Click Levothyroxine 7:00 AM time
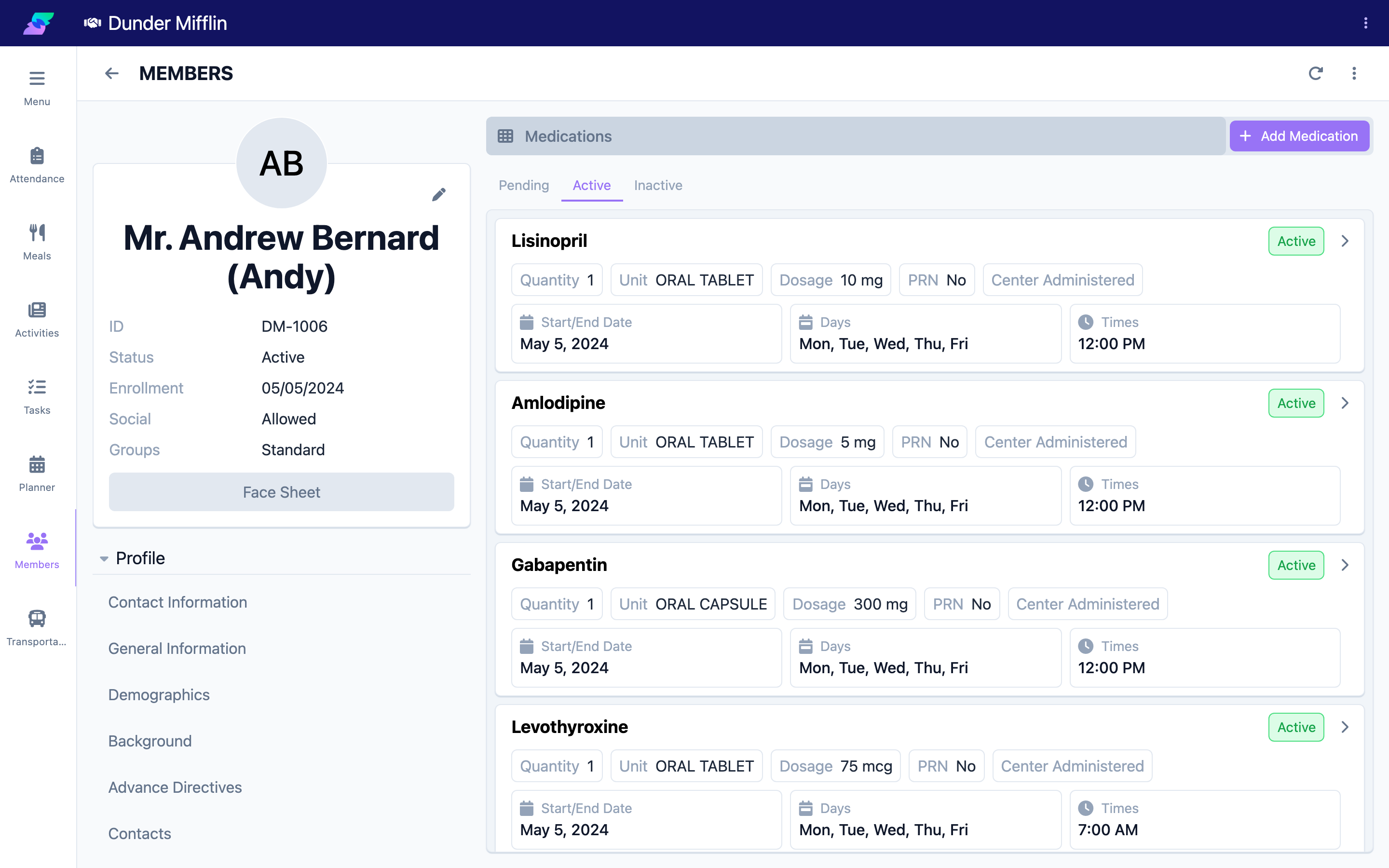The image size is (1389, 868). pyautogui.click(x=1108, y=829)
